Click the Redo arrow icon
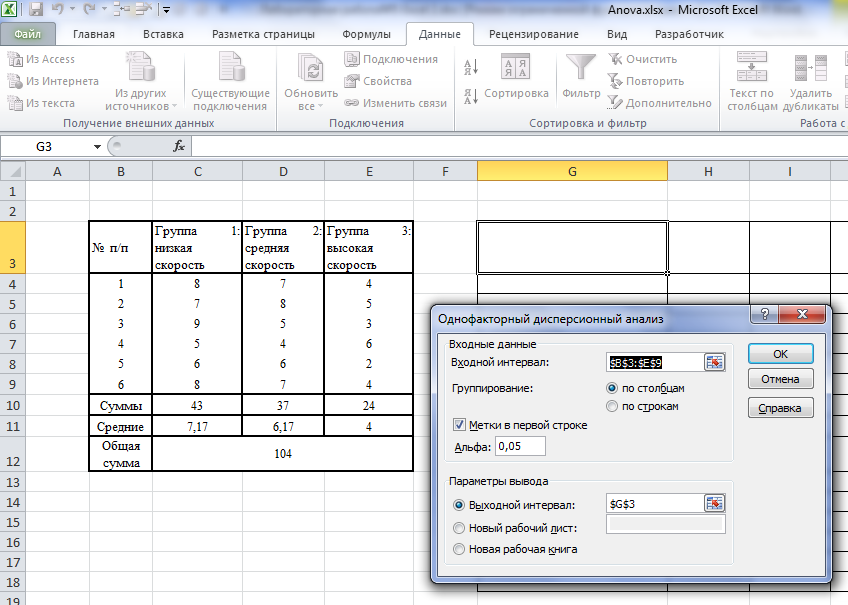 89,9
